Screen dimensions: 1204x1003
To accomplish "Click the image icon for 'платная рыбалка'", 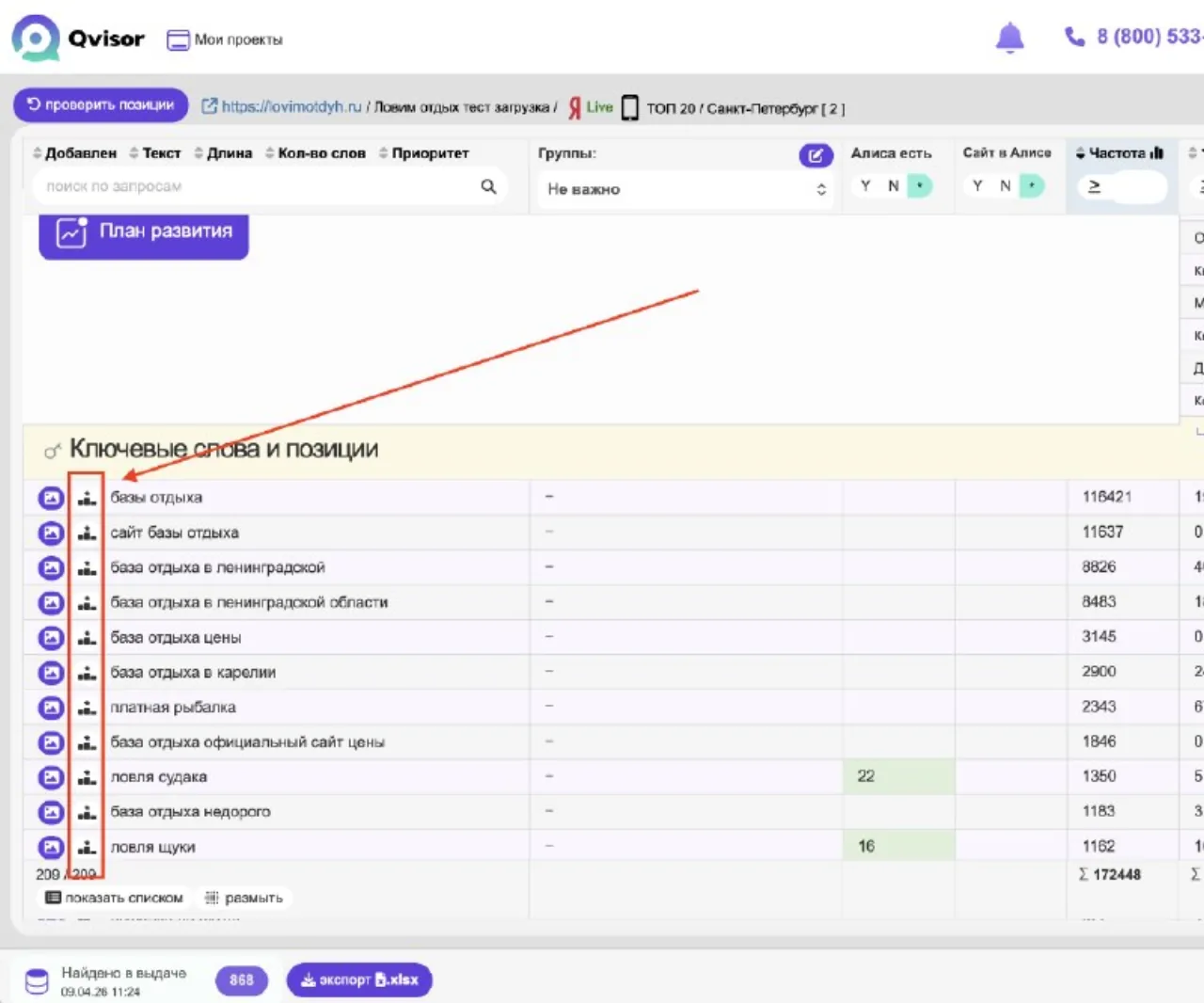I will click(x=51, y=708).
